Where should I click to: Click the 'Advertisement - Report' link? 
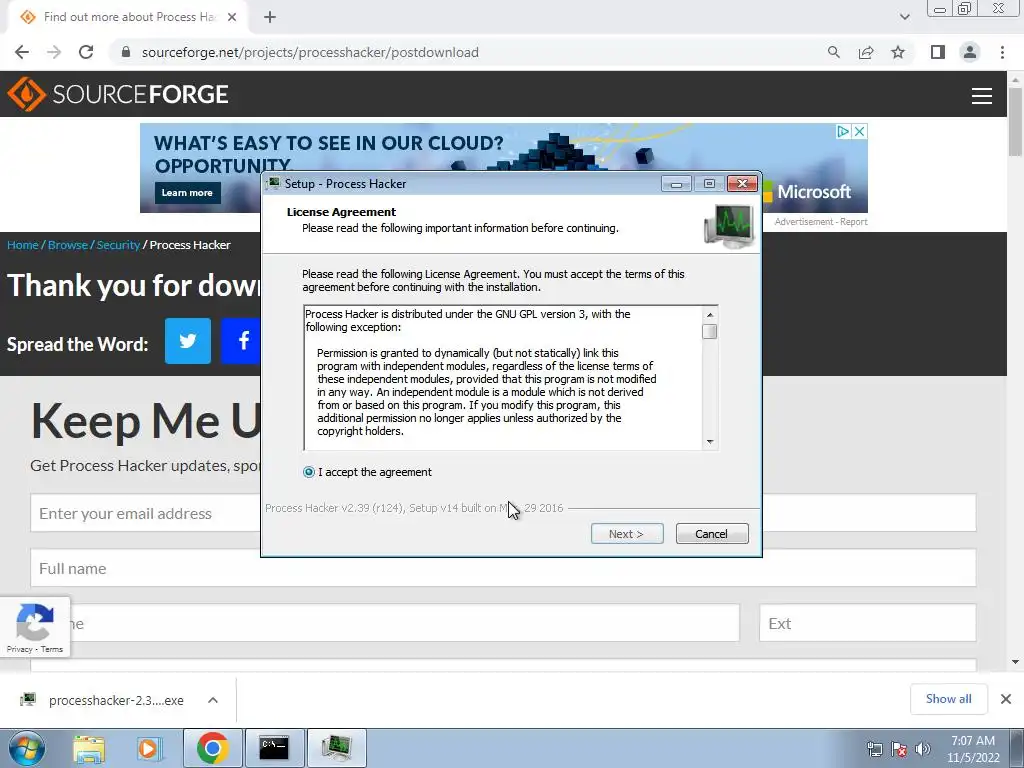tap(821, 222)
